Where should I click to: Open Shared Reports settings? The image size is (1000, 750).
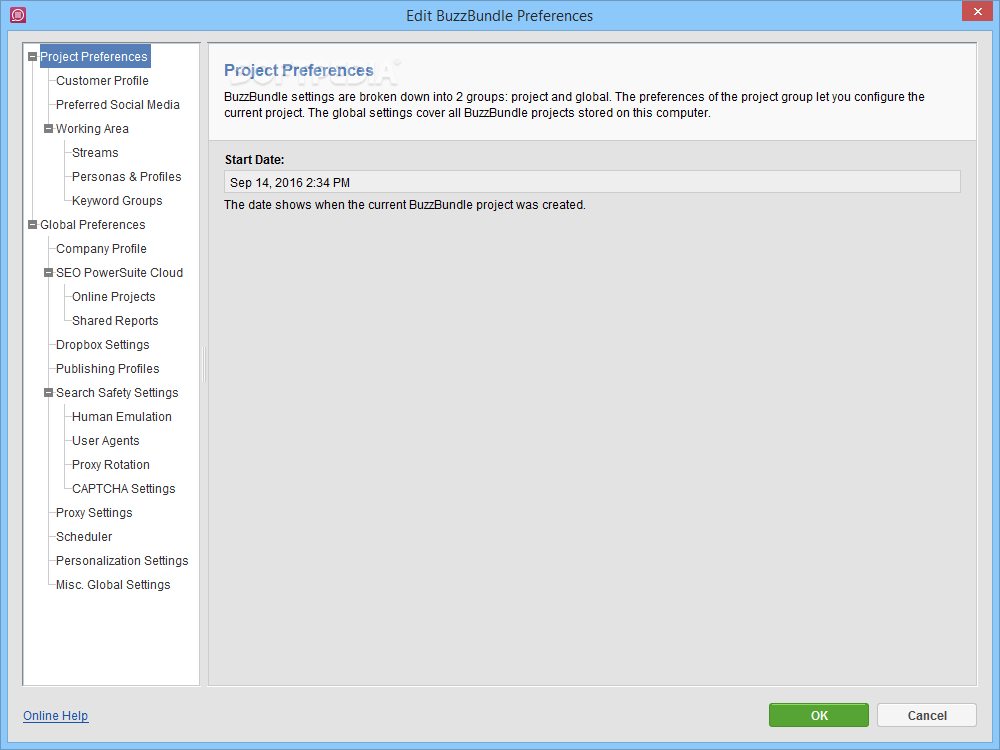pos(115,321)
